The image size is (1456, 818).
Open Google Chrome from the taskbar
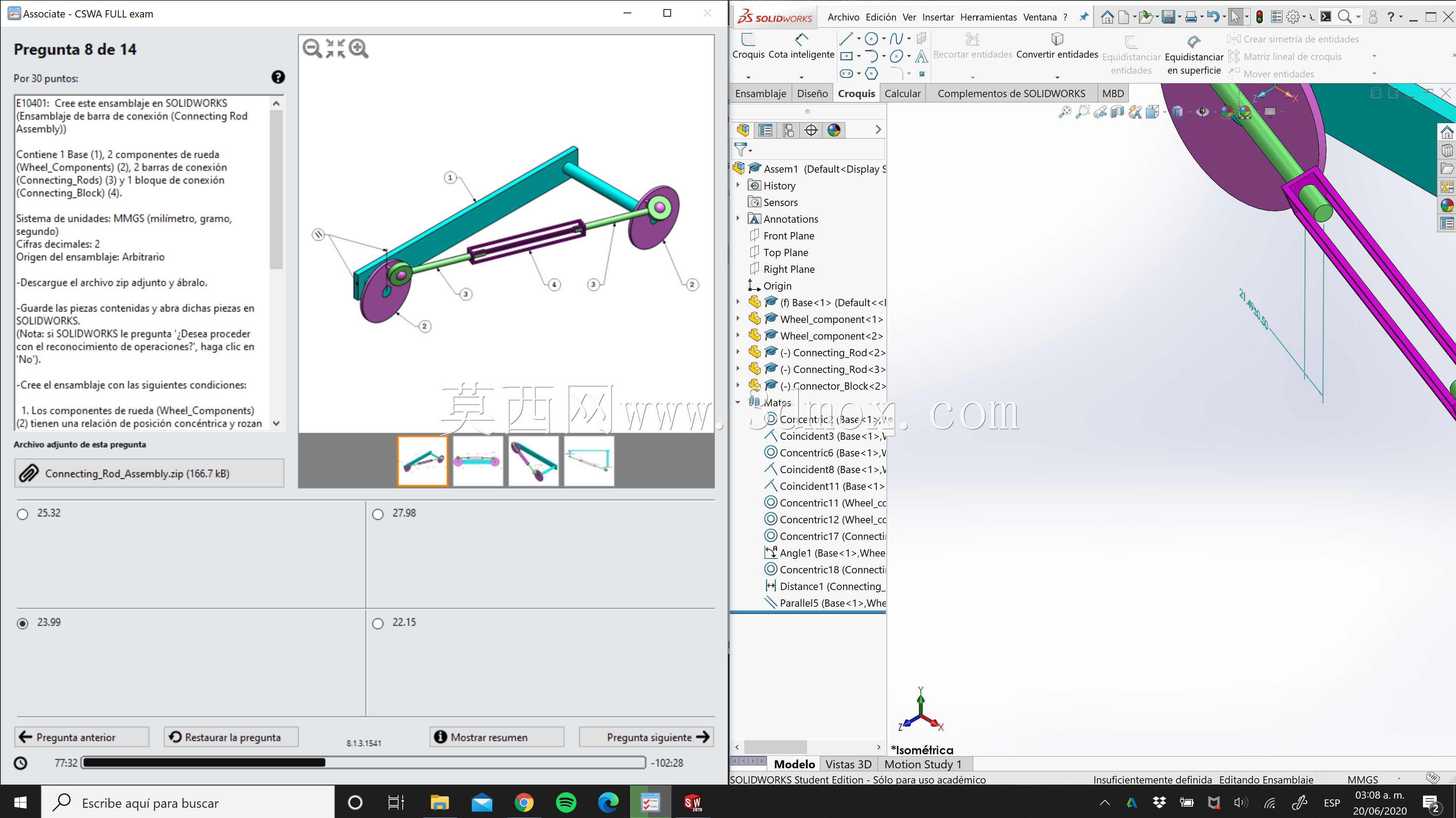point(524,802)
